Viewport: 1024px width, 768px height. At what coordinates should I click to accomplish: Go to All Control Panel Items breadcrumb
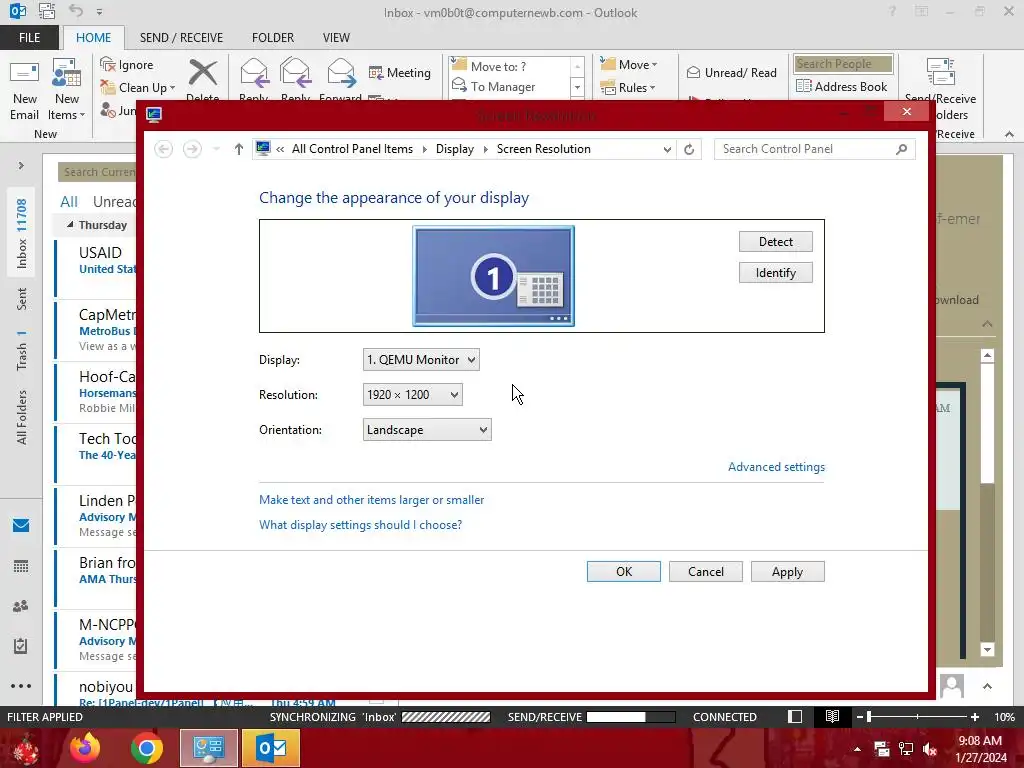[352, 149]
